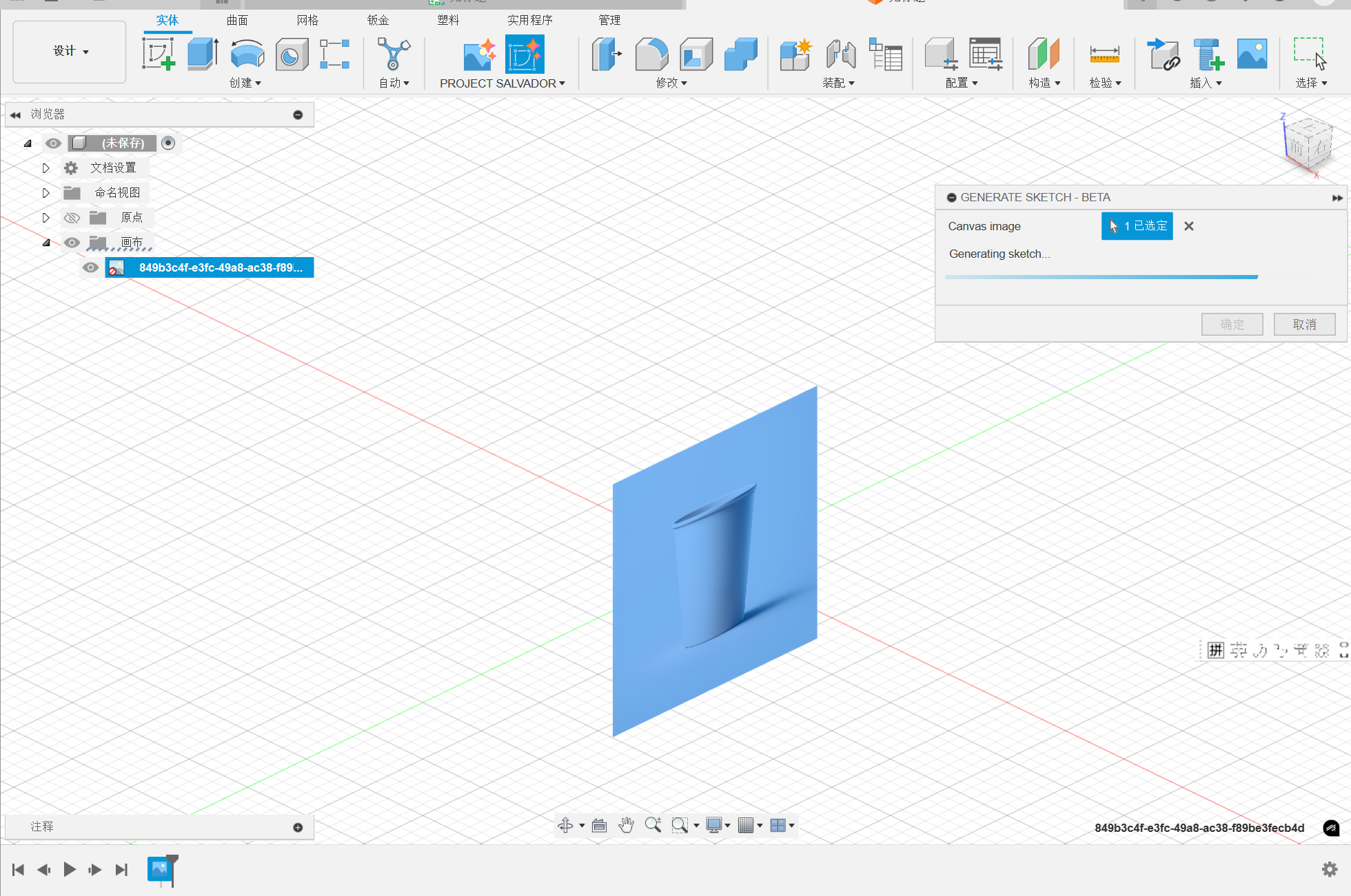
Task: Click the Insert Fastener bolt icon
Action: click(x=1208, y=54)
